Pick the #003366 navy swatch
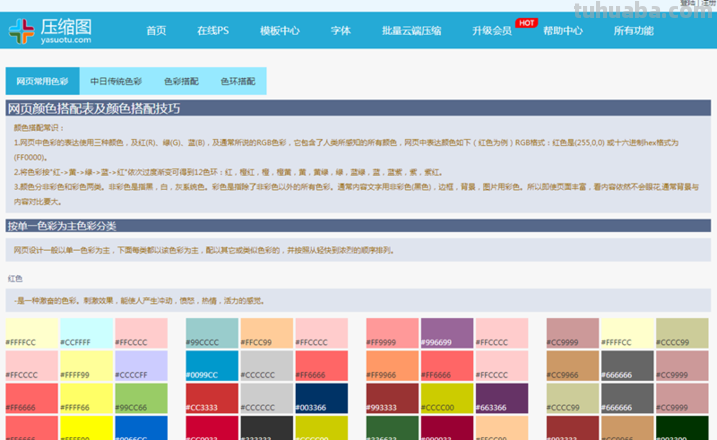Viewport: 717px width, 440px height. coord(322,398)
